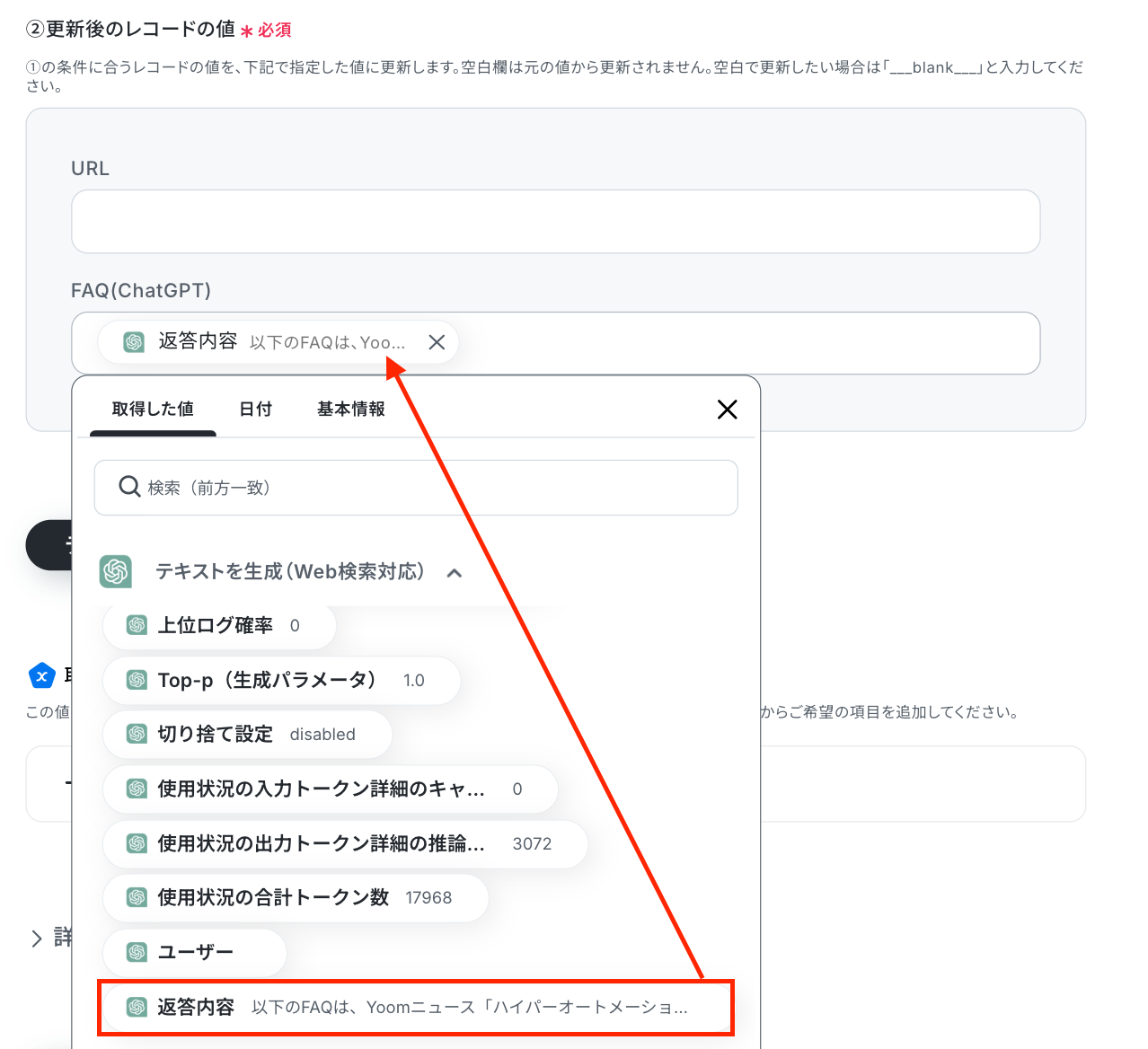The height and width of the screenshot is (1049, 1148).
Task: Click ChatGPT icon next to 上位ログ確率
Action: coord(137,626)
